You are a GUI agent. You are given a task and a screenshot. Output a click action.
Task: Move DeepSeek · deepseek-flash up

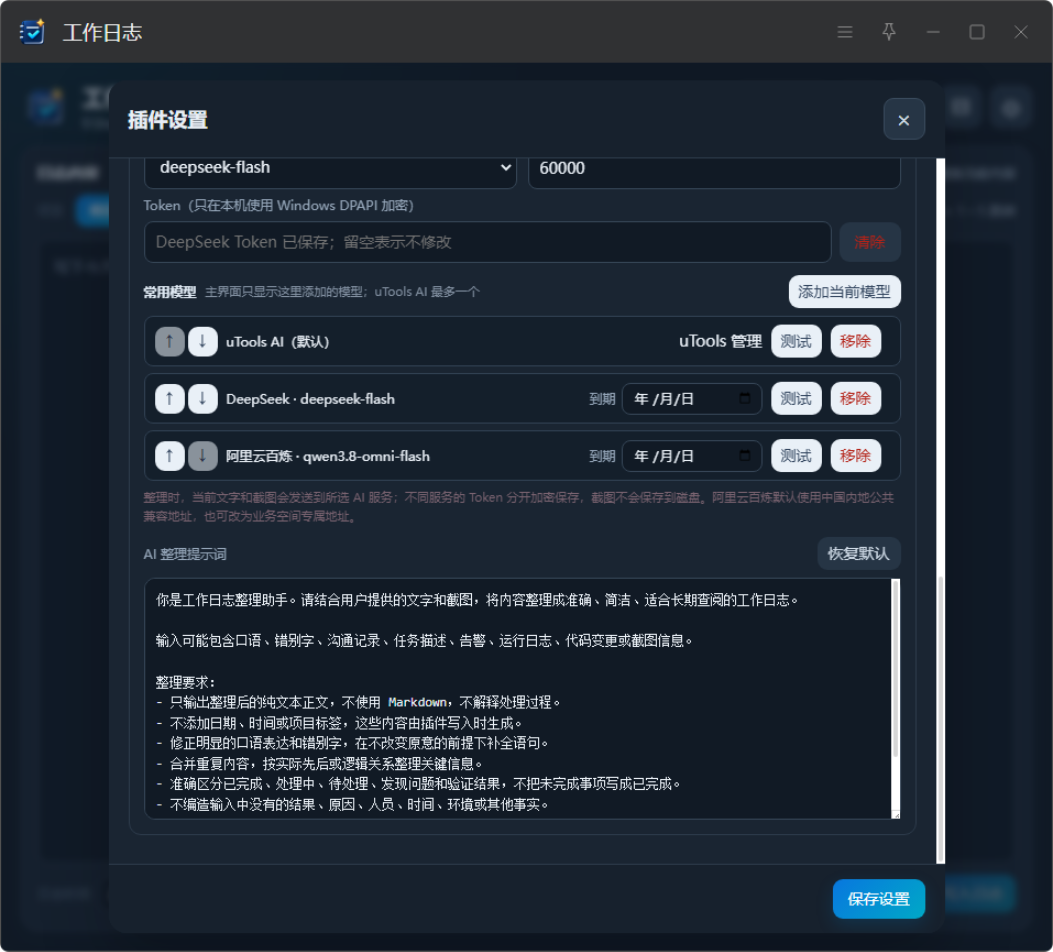(x=169, y=399)
